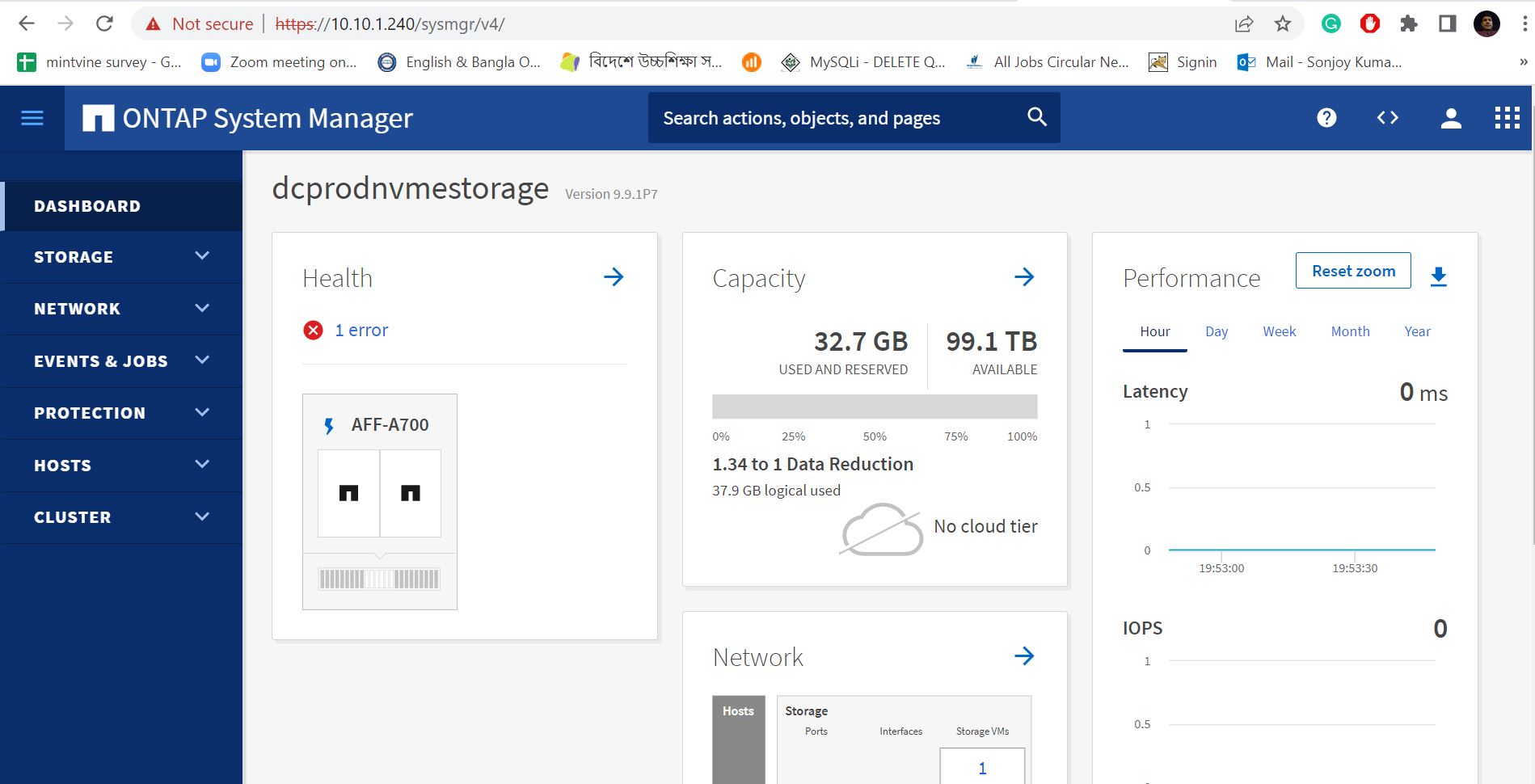
Task: Select the right controller node in AFF-A700
Action: tap(411, 493)
